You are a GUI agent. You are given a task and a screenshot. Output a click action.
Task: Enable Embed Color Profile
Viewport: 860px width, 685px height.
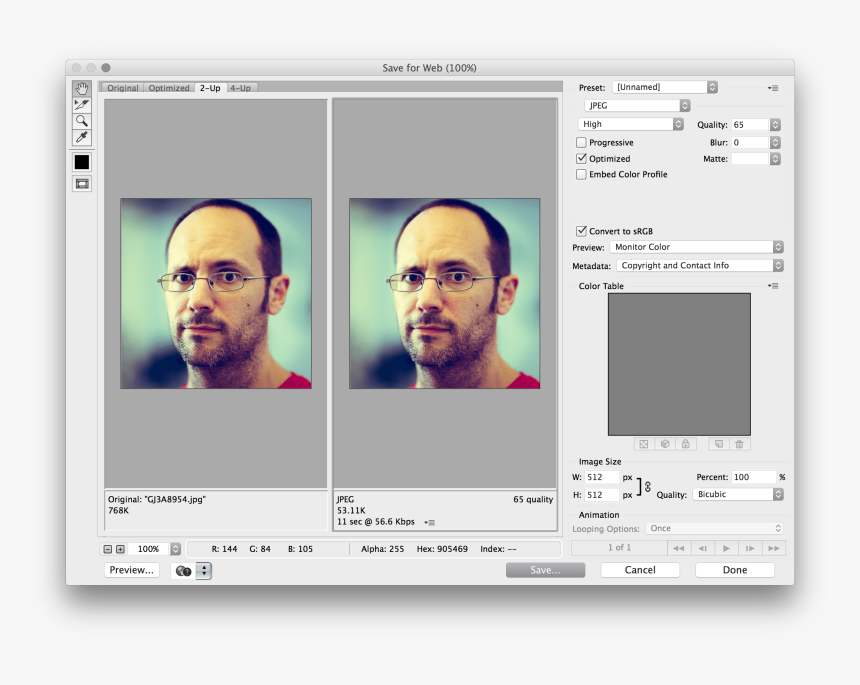(580, 174)
